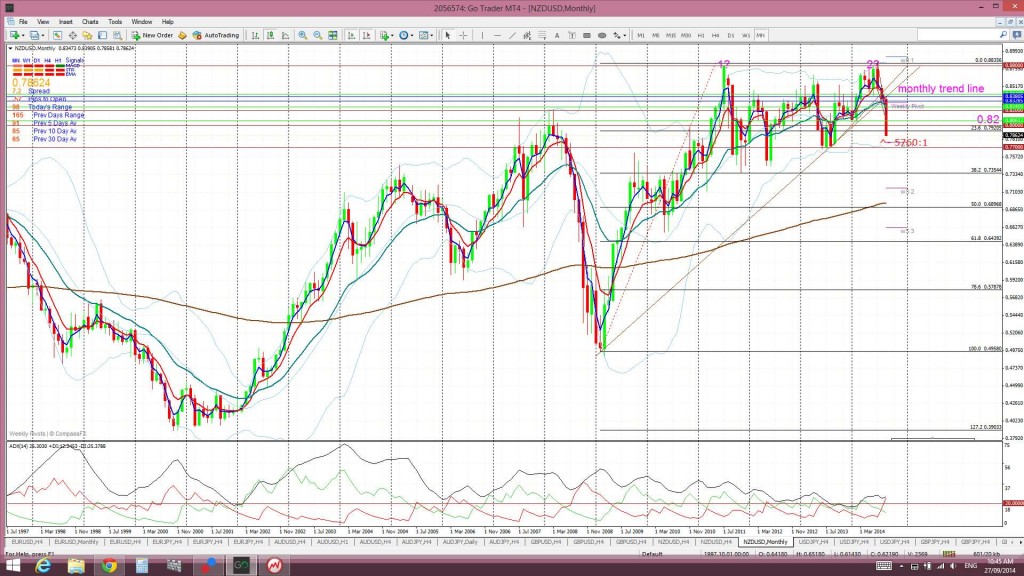Image resolution: width=1024 pixels, height=576 pixels.
Task: Open Google Chrome from the taskbar
Action: coord(109,566)
